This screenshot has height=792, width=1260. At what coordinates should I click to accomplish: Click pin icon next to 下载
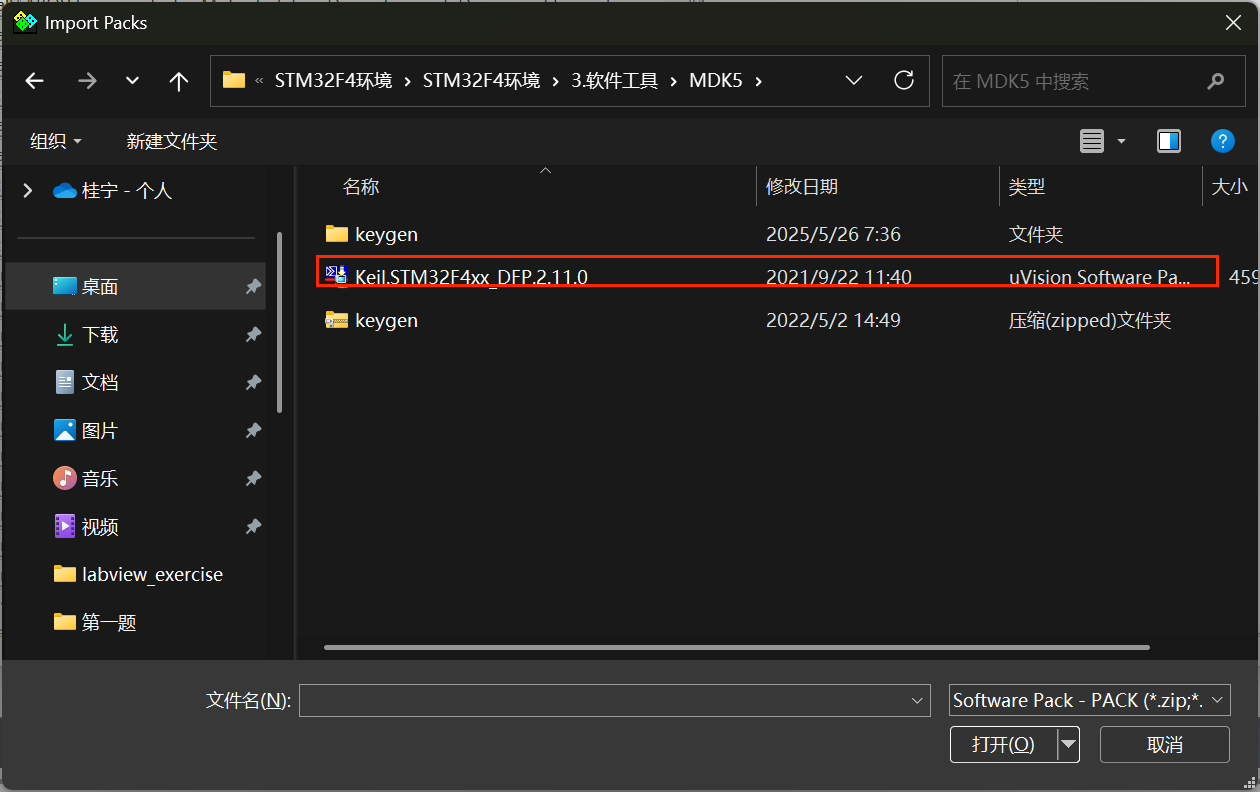click(253, 334)
